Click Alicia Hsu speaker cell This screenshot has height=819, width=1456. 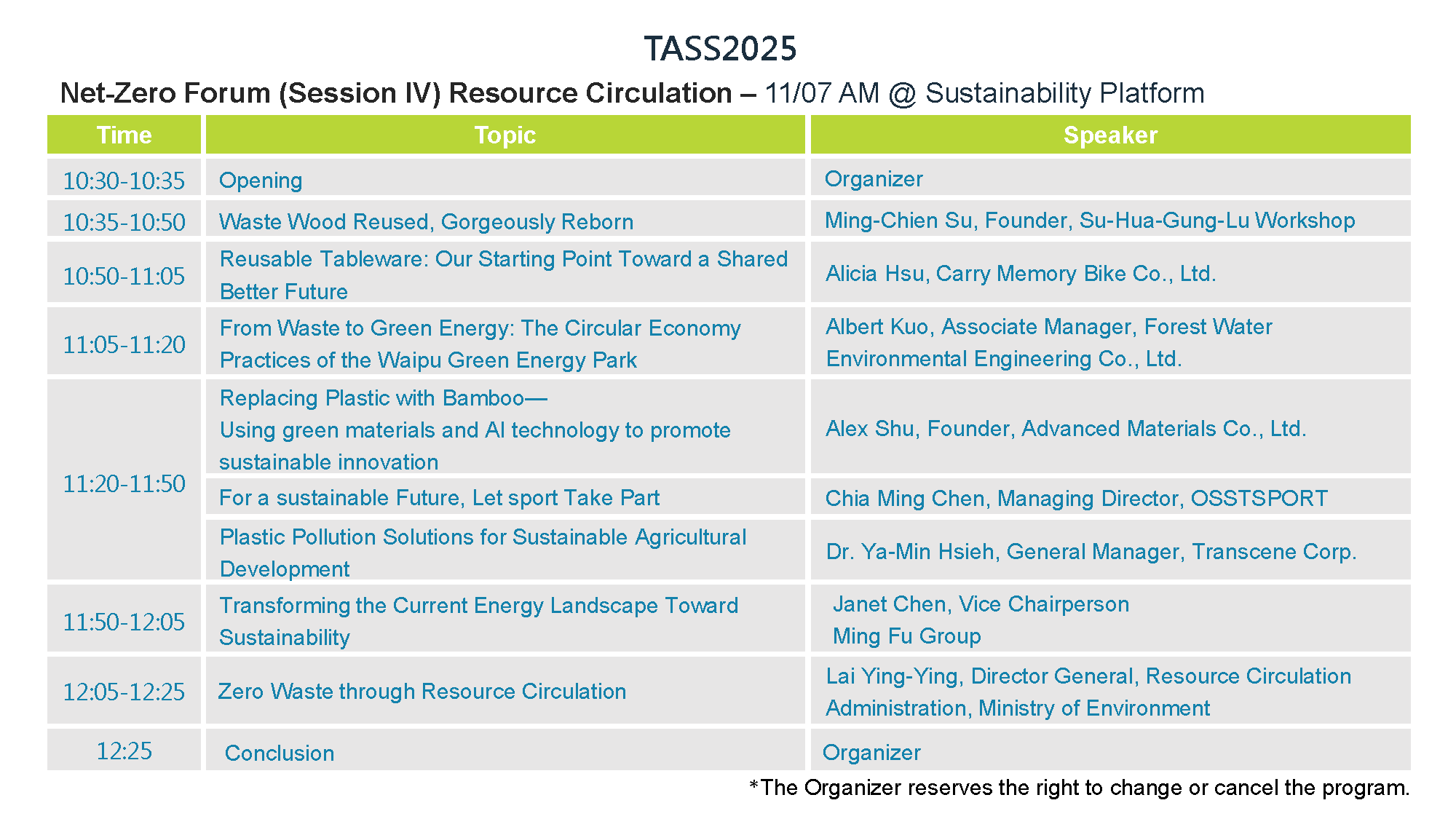[x=1020, y=274]
